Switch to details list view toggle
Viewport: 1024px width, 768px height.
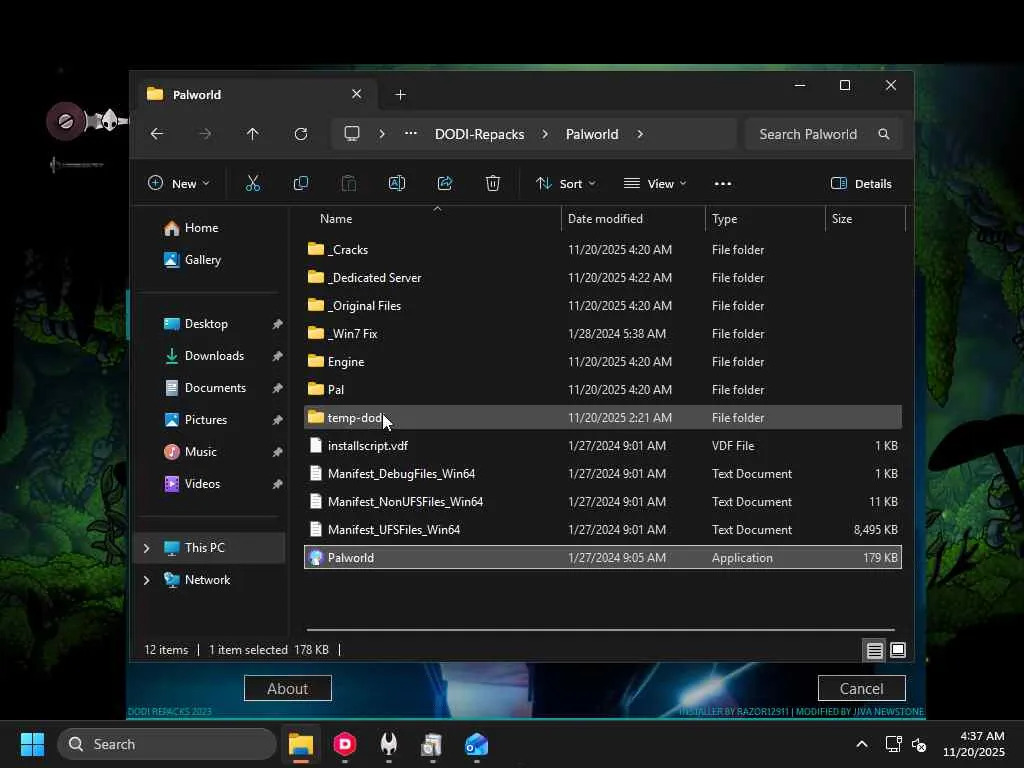click(874, 650)
